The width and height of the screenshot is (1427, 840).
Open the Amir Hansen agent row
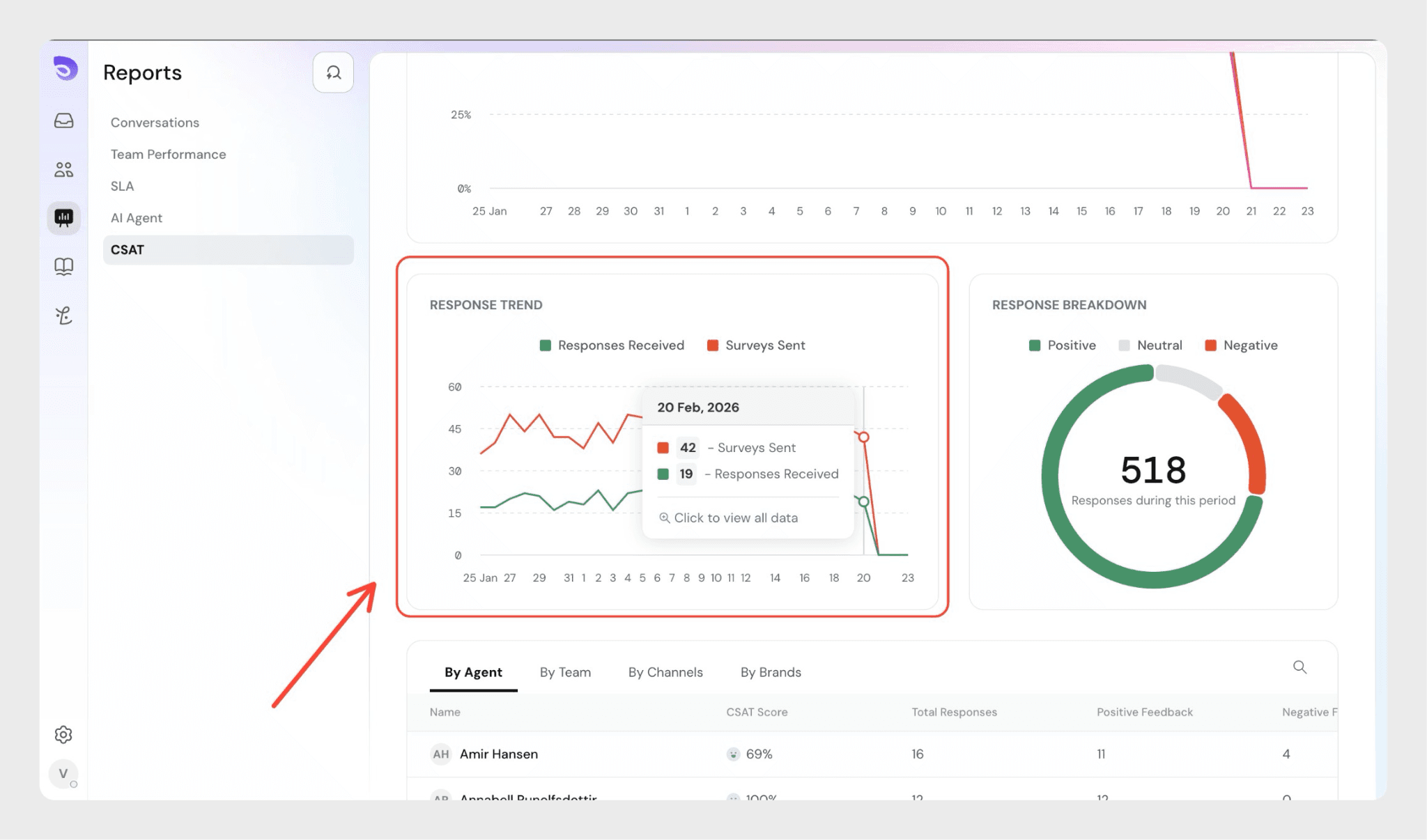[x=499, y=754]
